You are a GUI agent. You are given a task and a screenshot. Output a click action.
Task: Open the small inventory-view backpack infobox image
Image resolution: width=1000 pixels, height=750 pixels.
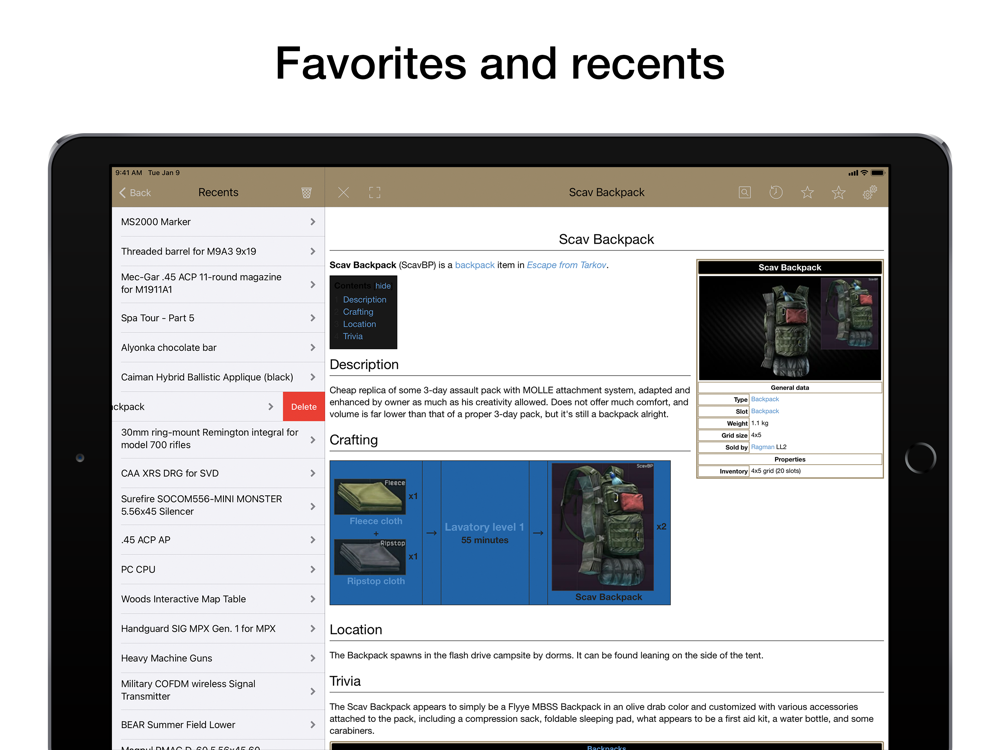(x=850, y=313)
